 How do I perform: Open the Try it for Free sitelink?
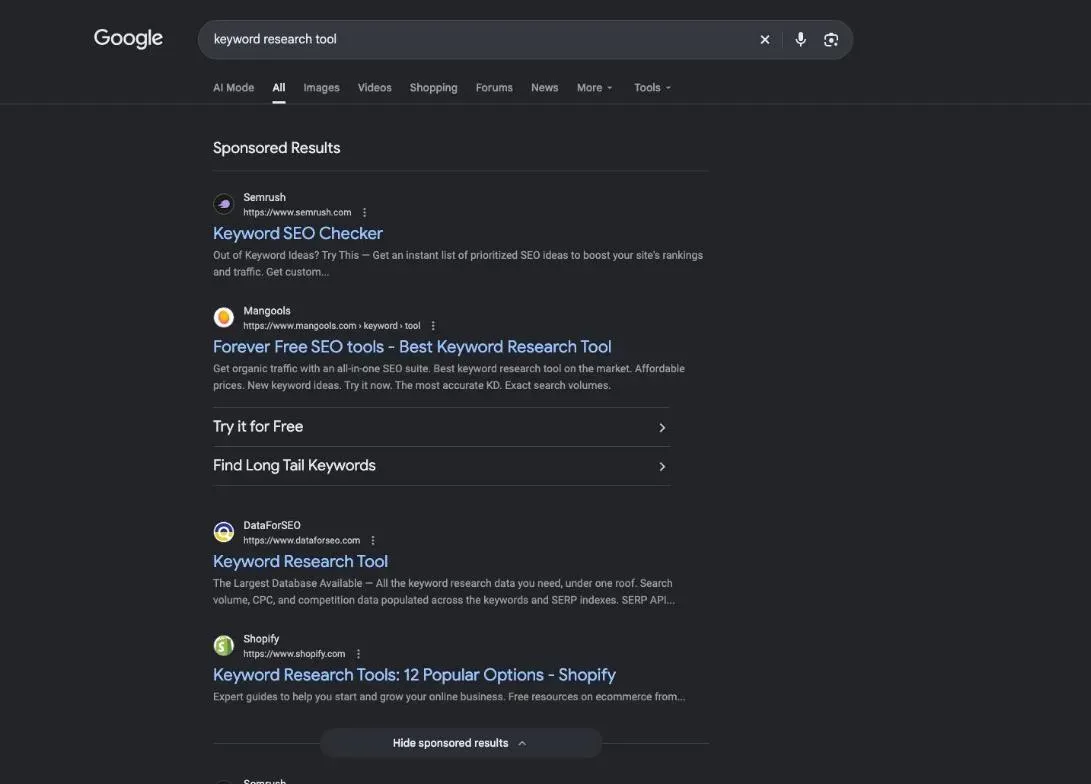point(441,427)
